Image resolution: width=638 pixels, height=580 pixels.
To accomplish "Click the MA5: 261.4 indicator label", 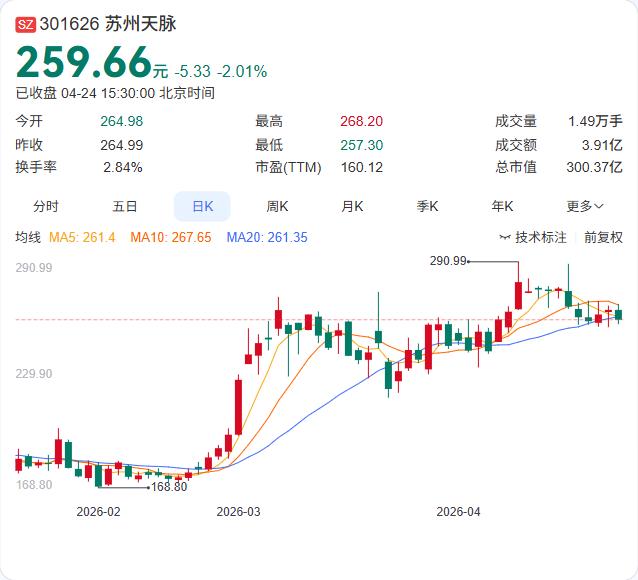I will (x=82, y=237).
